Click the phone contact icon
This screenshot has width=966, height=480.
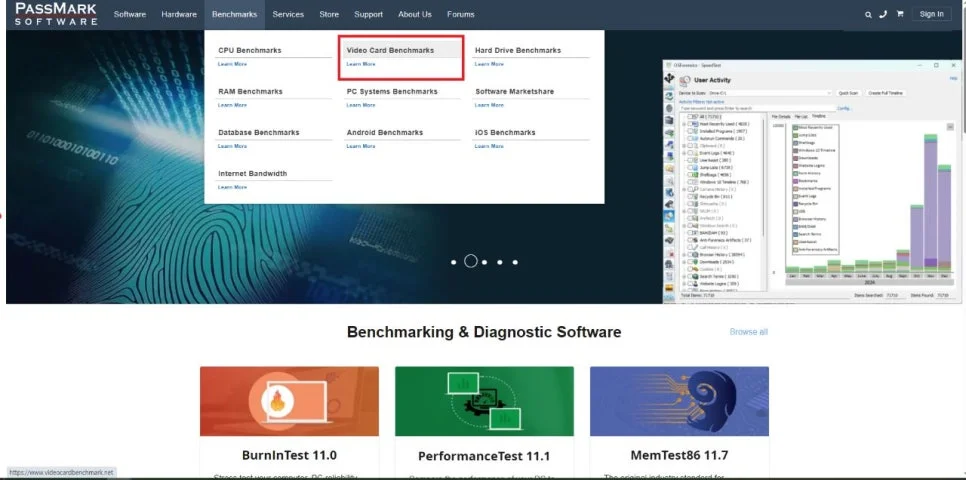(883, 15)
